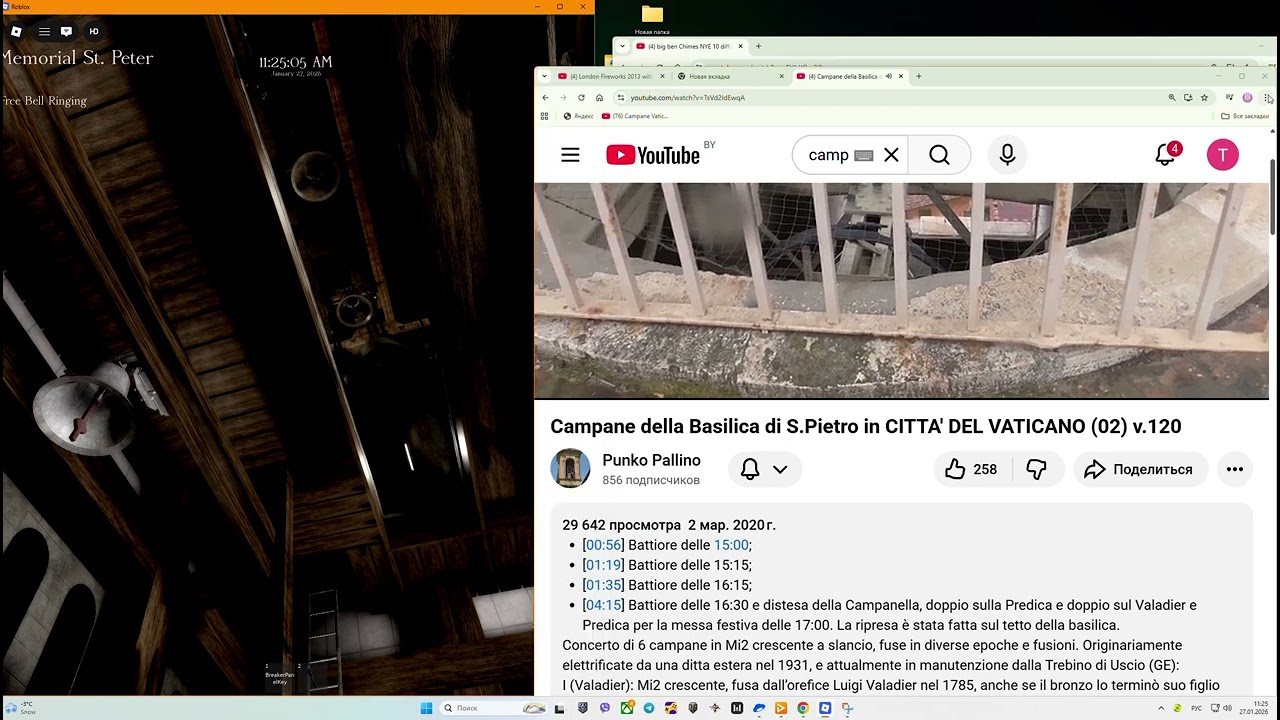The height and width of the screenshot is (720, 1280).
Task: Click the Поделиться share button
Action: point(1140,469)
